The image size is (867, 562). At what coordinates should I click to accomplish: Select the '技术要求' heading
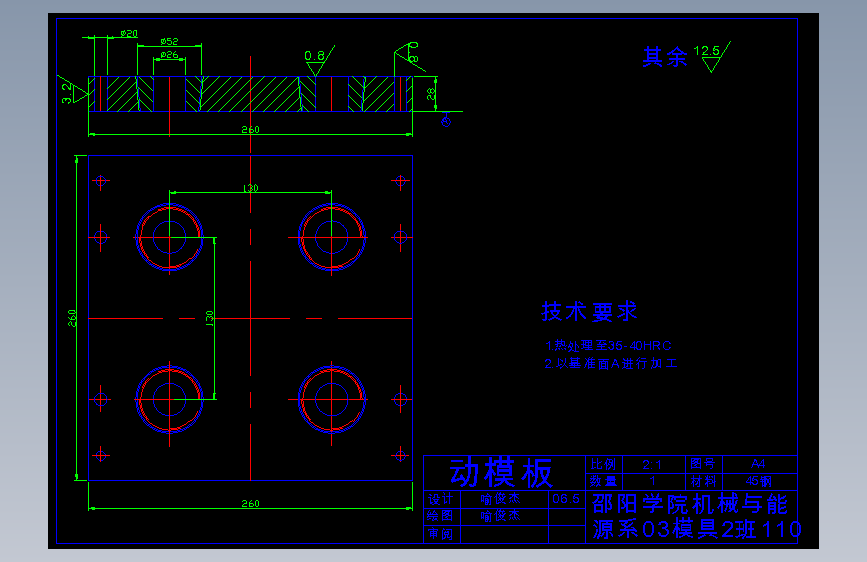[589, 311]
